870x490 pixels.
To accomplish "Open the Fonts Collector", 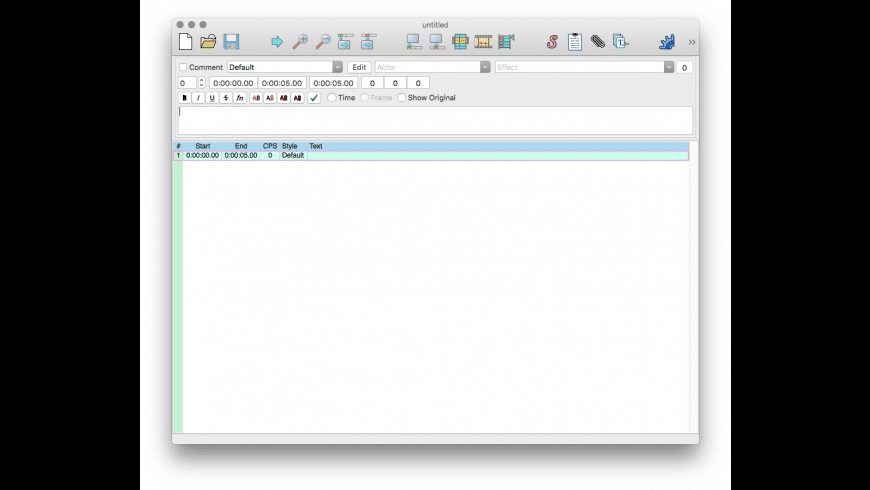I will click(620, 42).
